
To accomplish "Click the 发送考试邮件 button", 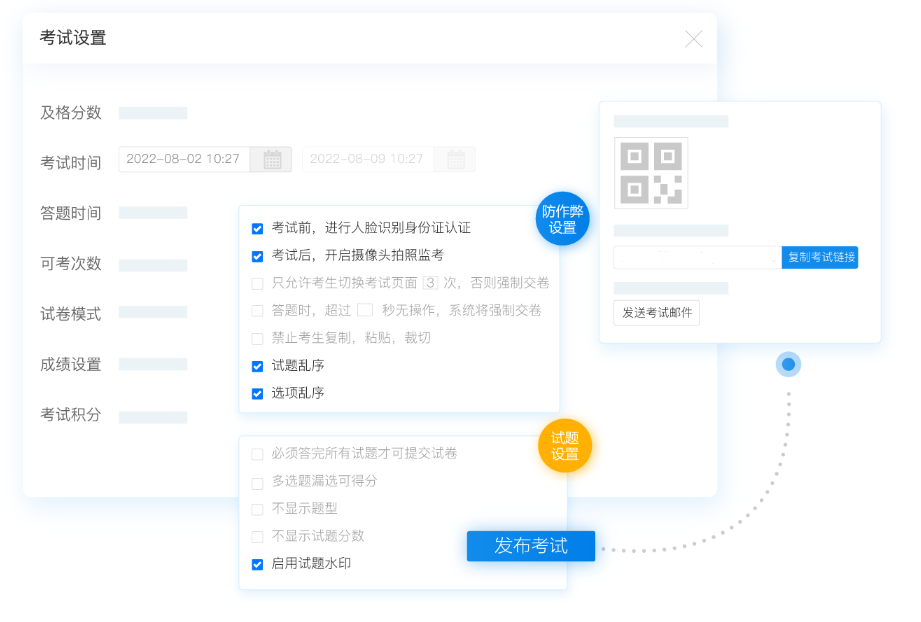I will click(656, 313).
